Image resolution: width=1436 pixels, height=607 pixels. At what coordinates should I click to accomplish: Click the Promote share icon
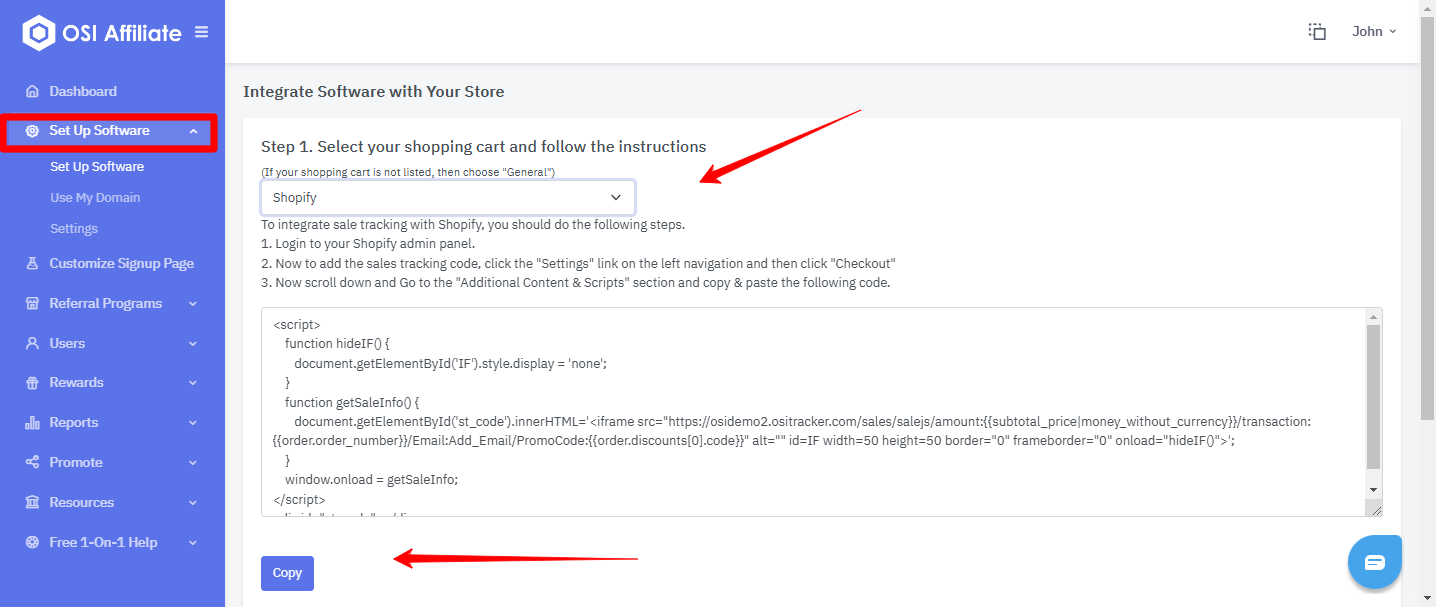pos(33,462)
